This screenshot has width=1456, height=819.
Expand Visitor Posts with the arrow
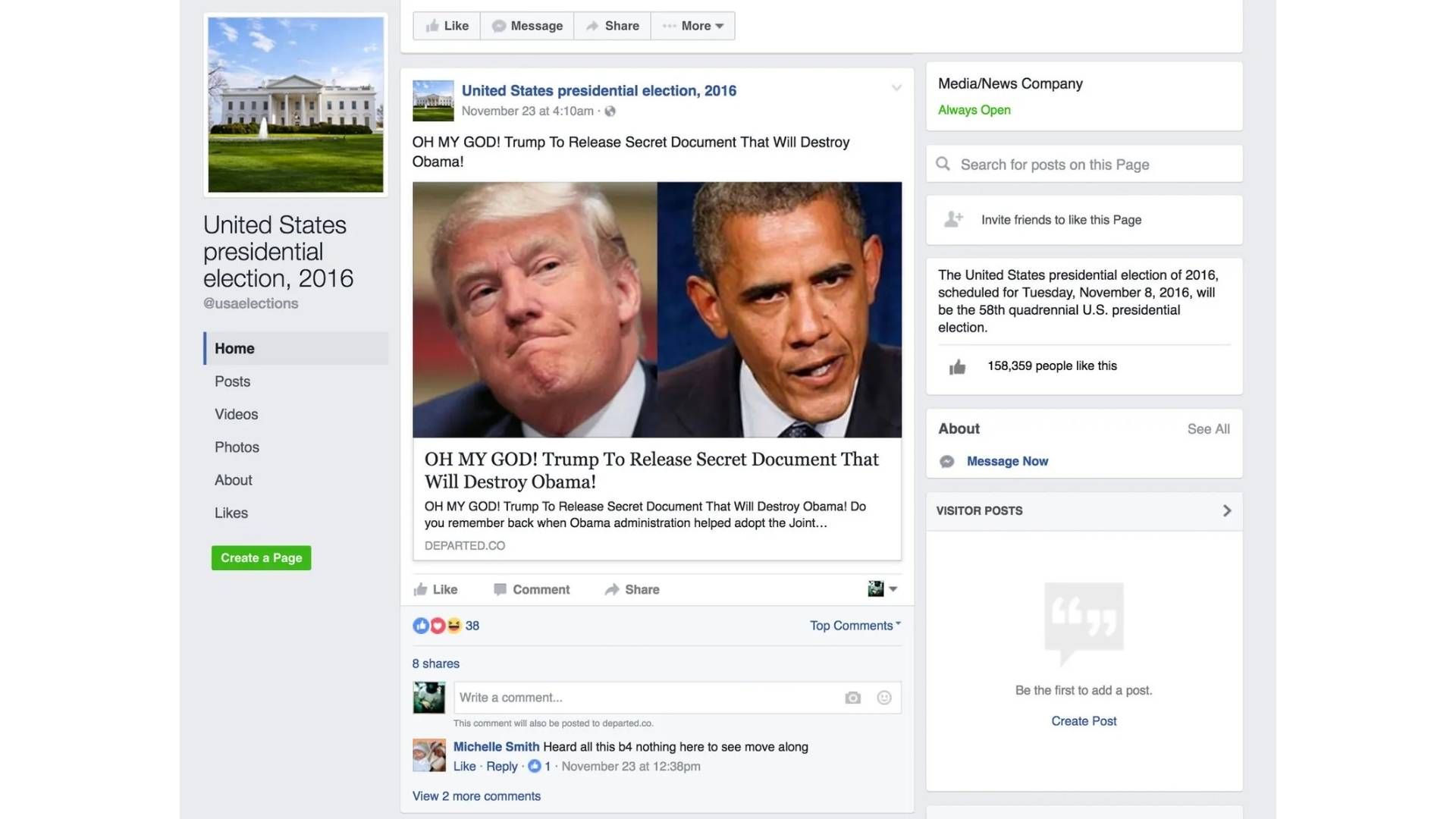pyautogui.click(x=1226, y=510)
